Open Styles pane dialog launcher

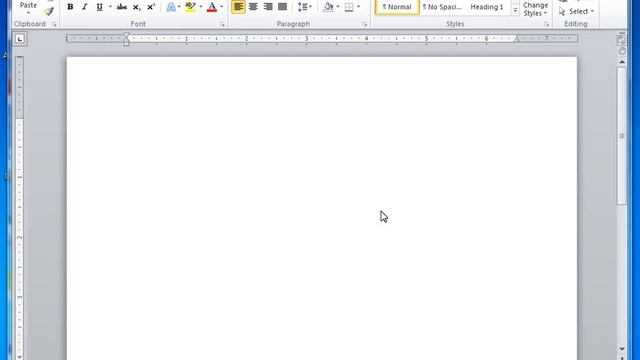click(546, 24)
